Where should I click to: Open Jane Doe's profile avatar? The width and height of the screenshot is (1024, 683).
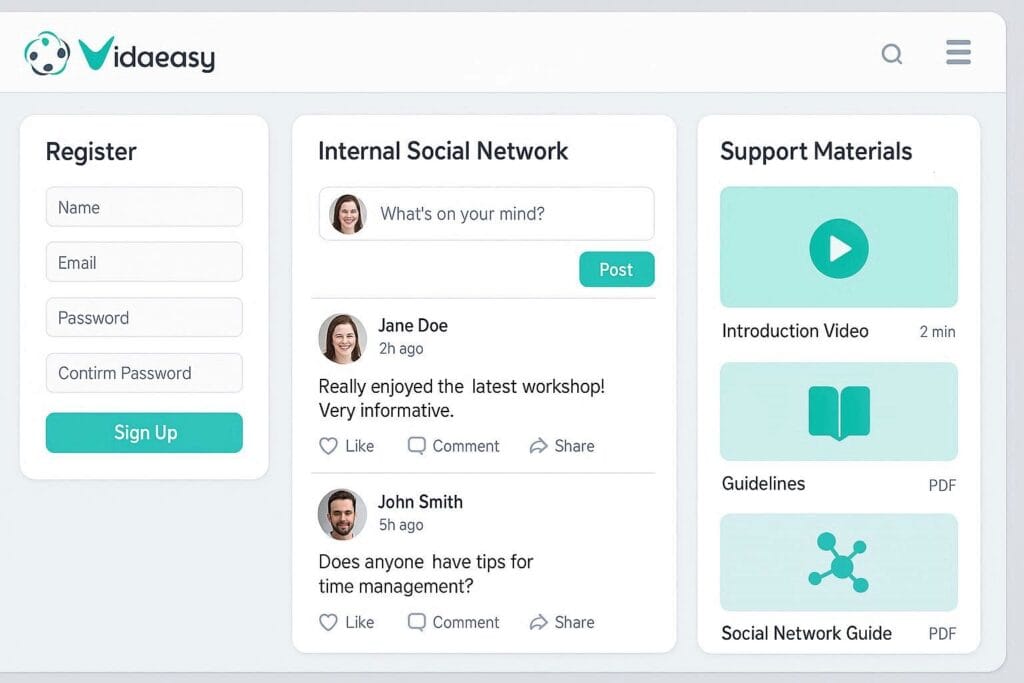tap(341, 338)
